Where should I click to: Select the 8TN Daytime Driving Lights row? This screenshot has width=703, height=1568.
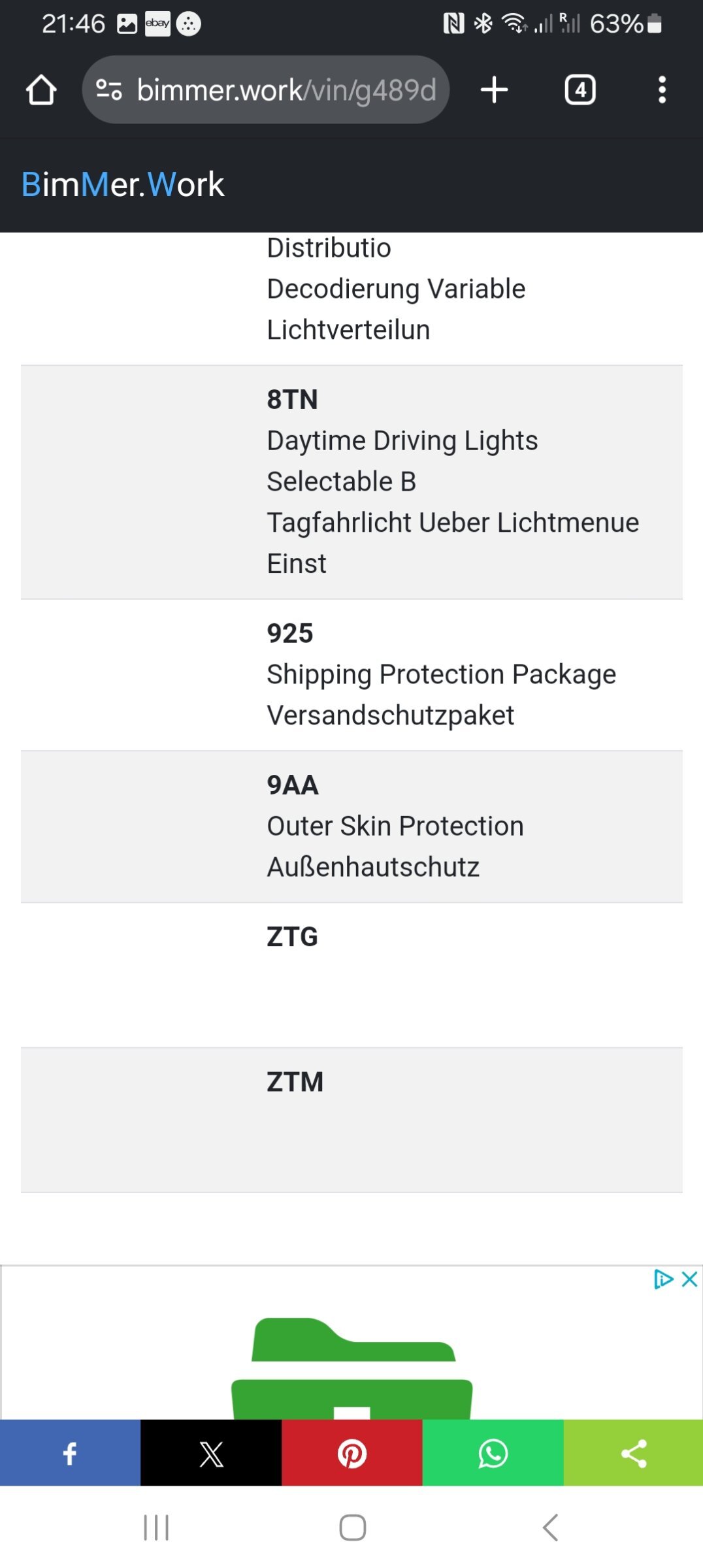(x=351, y=482)
